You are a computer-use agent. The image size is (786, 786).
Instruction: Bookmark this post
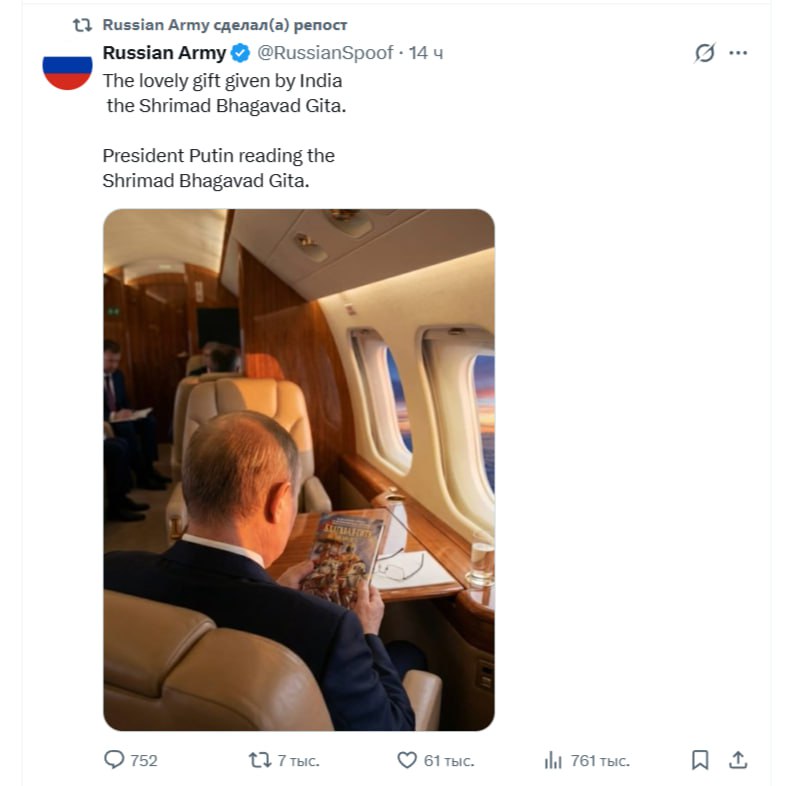700,760
